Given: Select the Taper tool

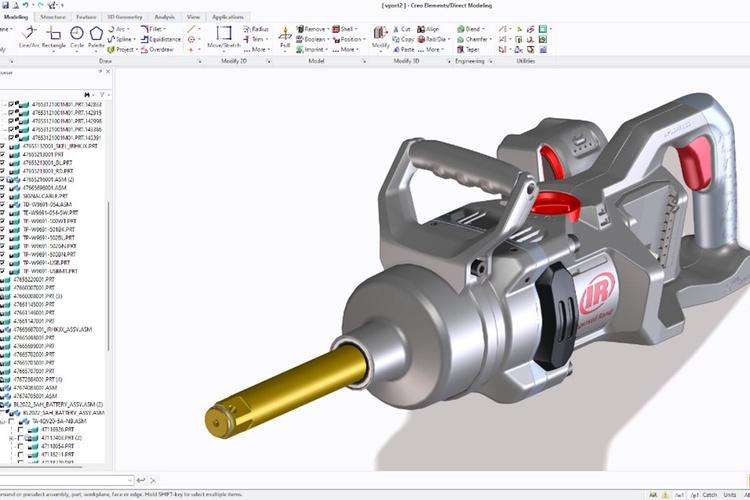Looking at the screenshot, I should (x=468, y=49).
